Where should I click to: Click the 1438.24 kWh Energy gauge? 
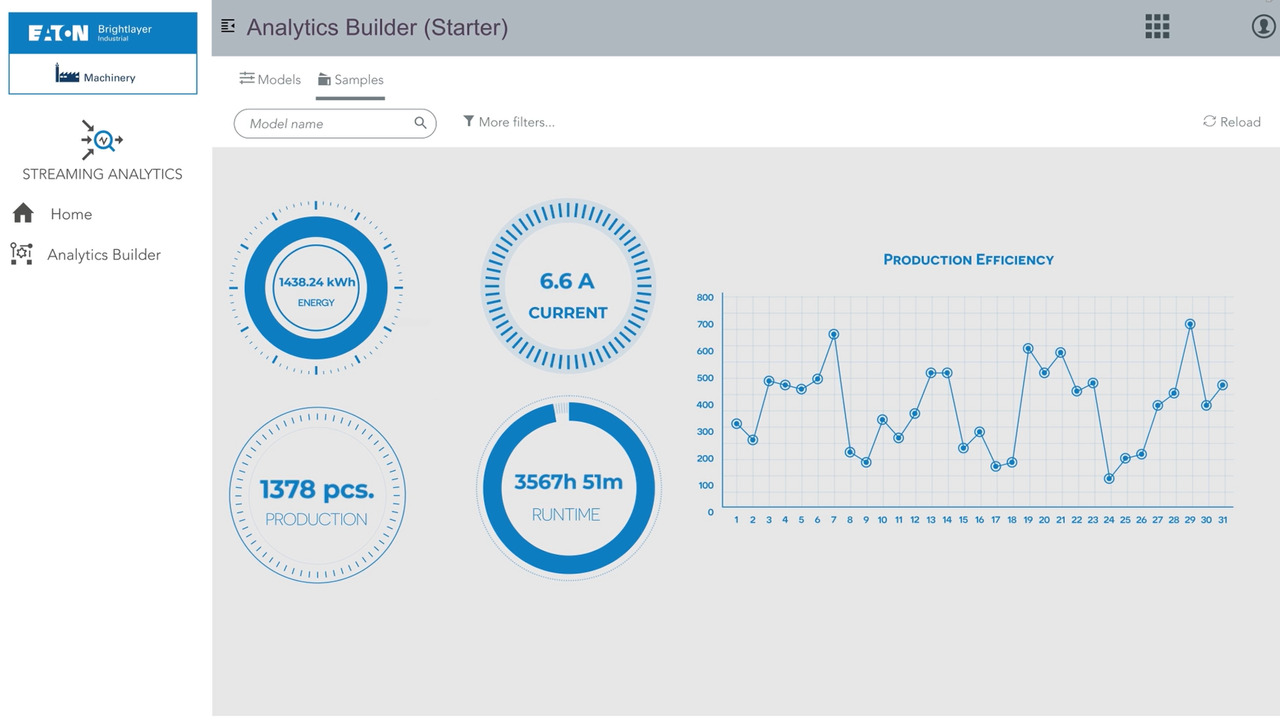(x=317, y=288)
